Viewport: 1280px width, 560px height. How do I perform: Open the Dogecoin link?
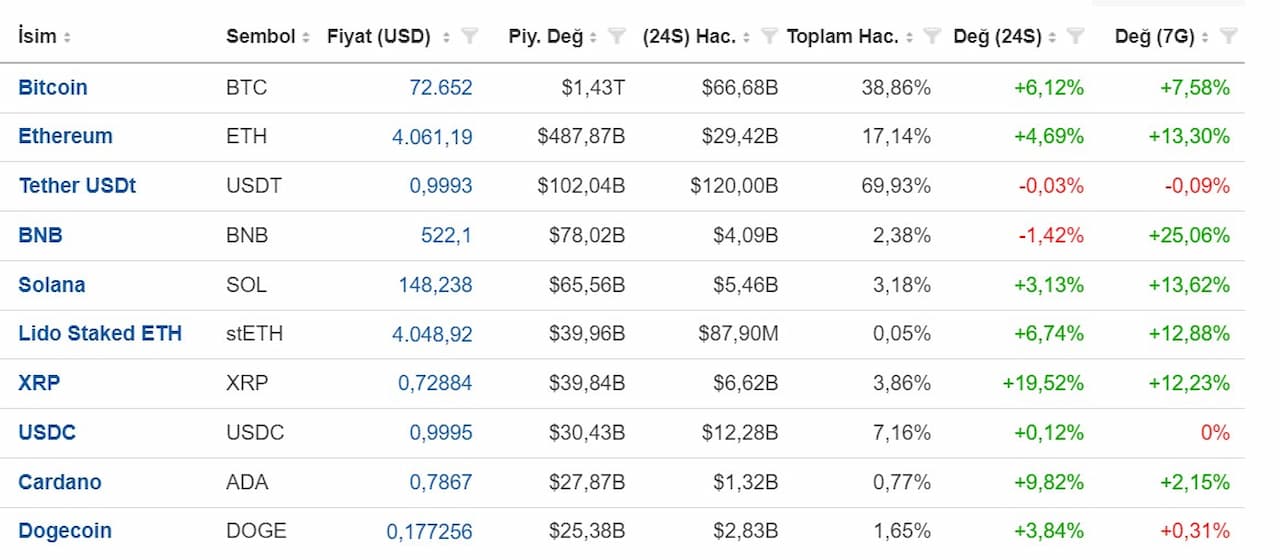point(65,531)
